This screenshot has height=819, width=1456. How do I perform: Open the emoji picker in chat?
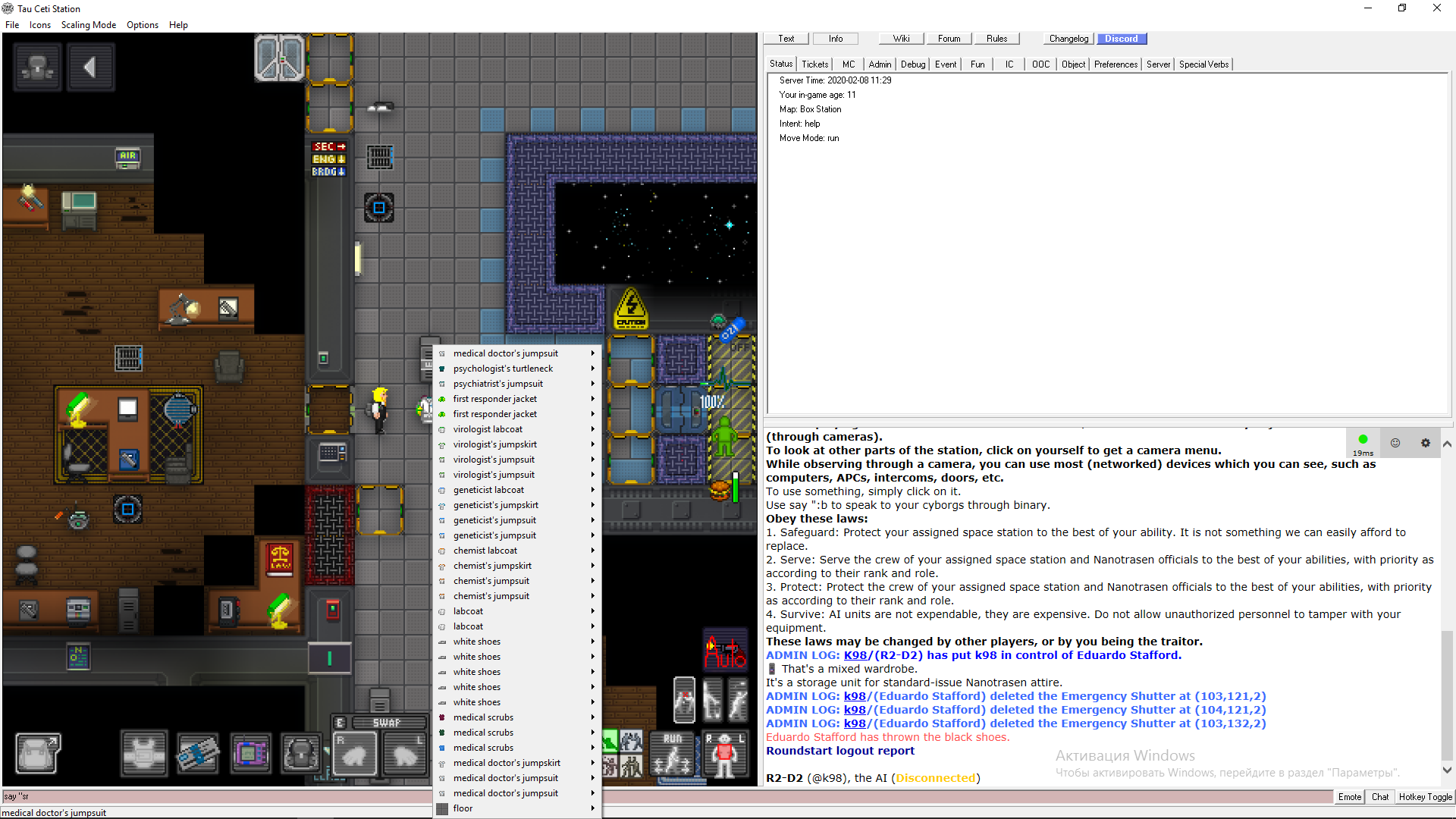pyautogui.click(x=1395, y=443)
